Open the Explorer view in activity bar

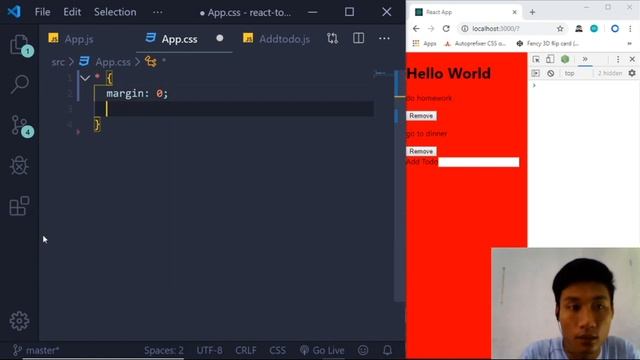tap(19, 44)
